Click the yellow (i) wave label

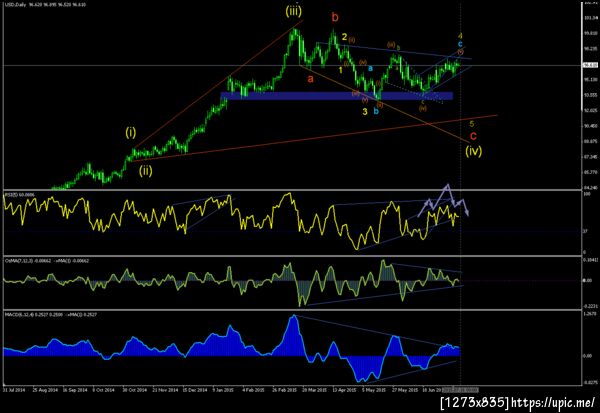click(130, 133)
